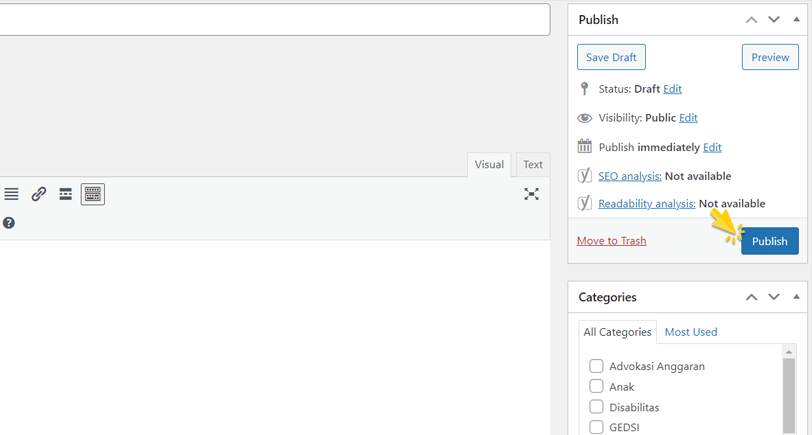The height and width of the screenshot is (435, 812).
Task: Check the Anak category checkbox
Action: 597,386
